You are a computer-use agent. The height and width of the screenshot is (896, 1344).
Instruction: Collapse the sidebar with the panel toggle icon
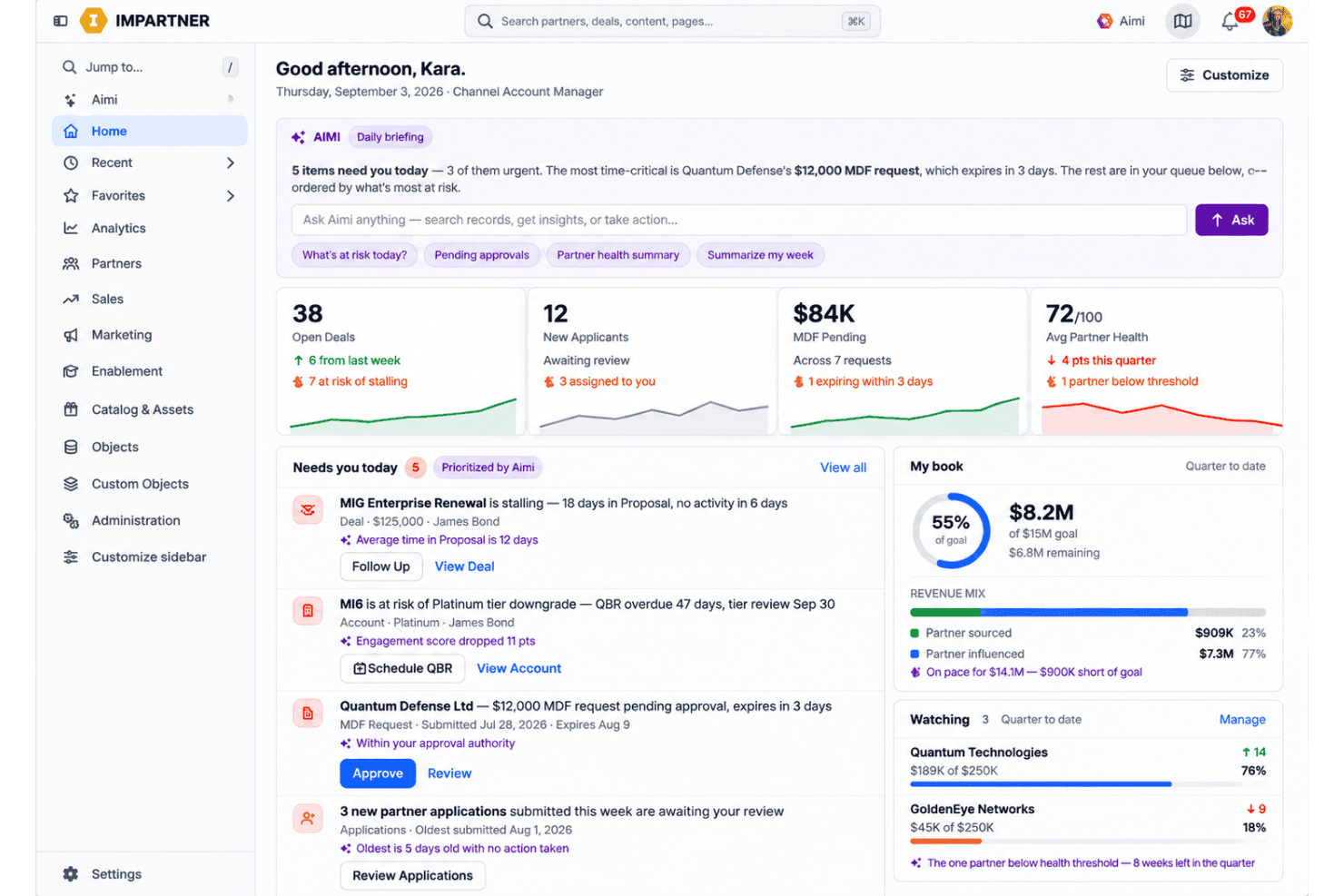[x=61, y=21]
